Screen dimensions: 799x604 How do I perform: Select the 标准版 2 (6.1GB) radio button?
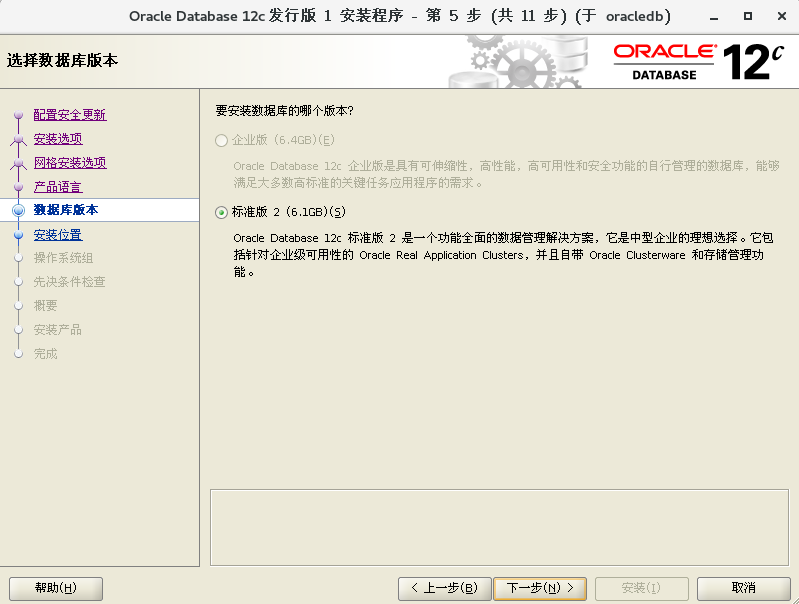click(x=221, y=212)
